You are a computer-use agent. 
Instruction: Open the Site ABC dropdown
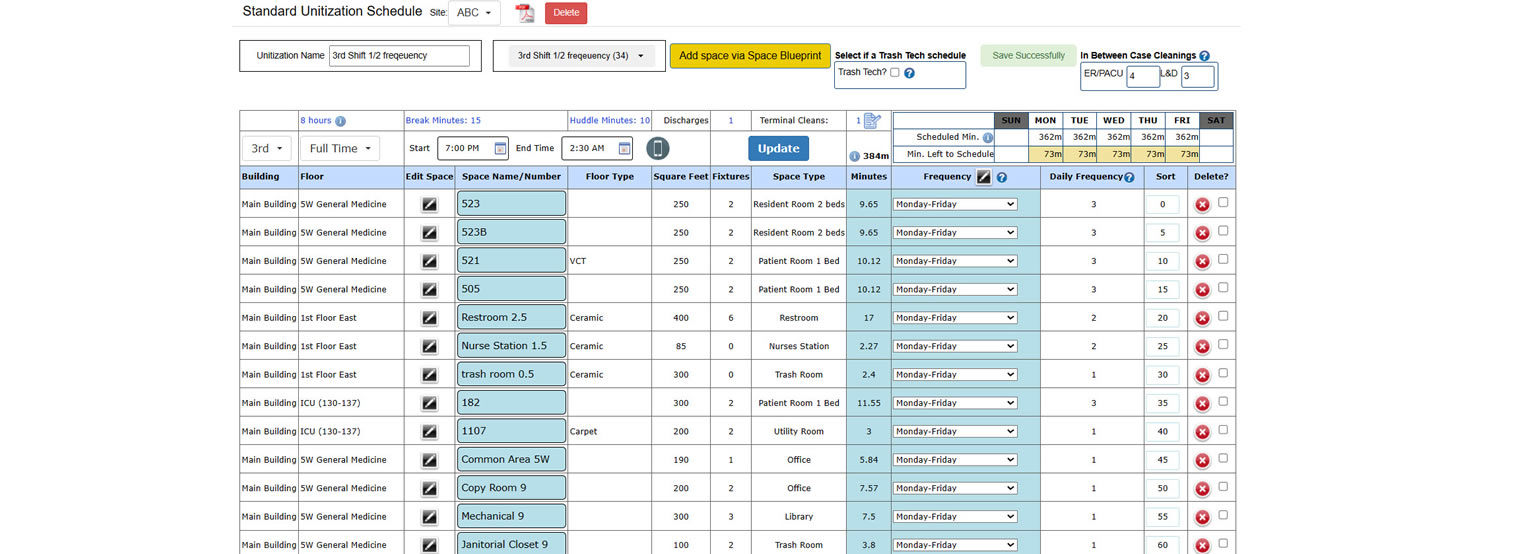point(474,13)
